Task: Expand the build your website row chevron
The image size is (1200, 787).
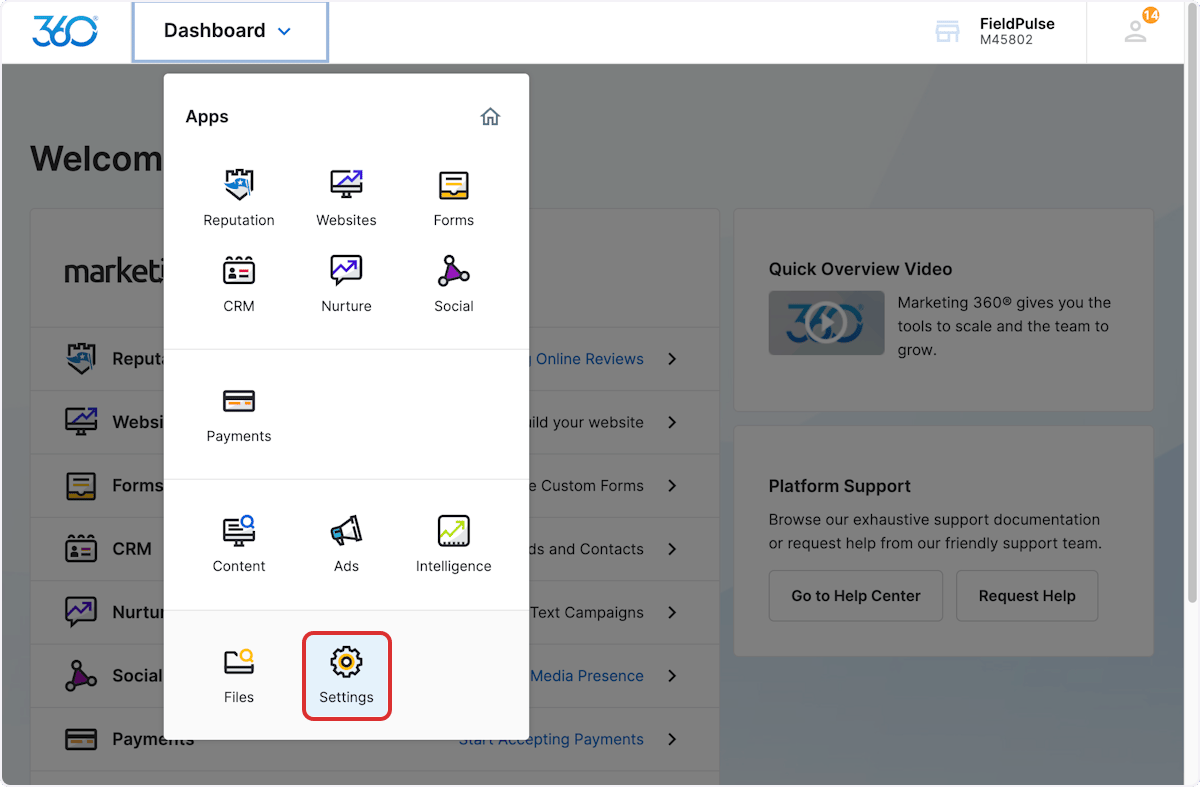Action: point(672,422)
